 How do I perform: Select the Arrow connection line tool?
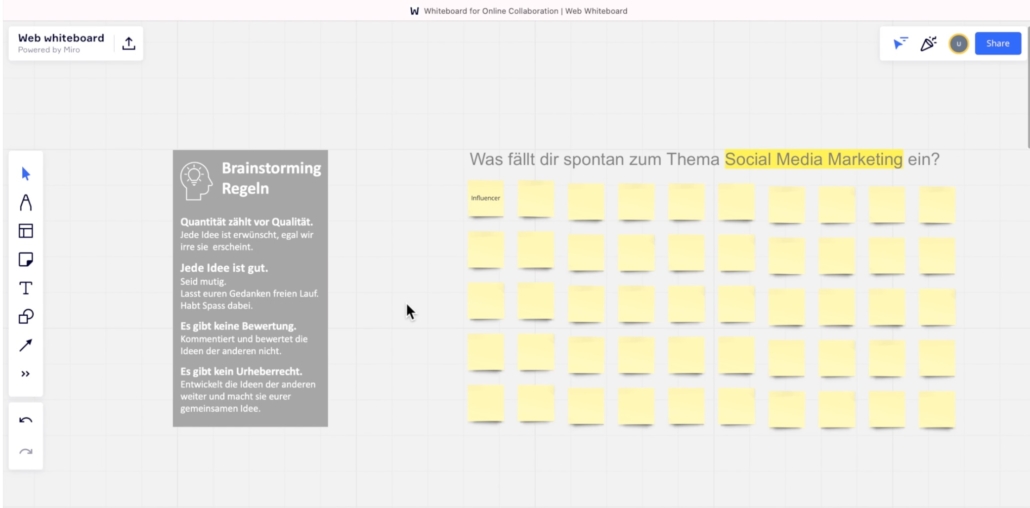26,345
